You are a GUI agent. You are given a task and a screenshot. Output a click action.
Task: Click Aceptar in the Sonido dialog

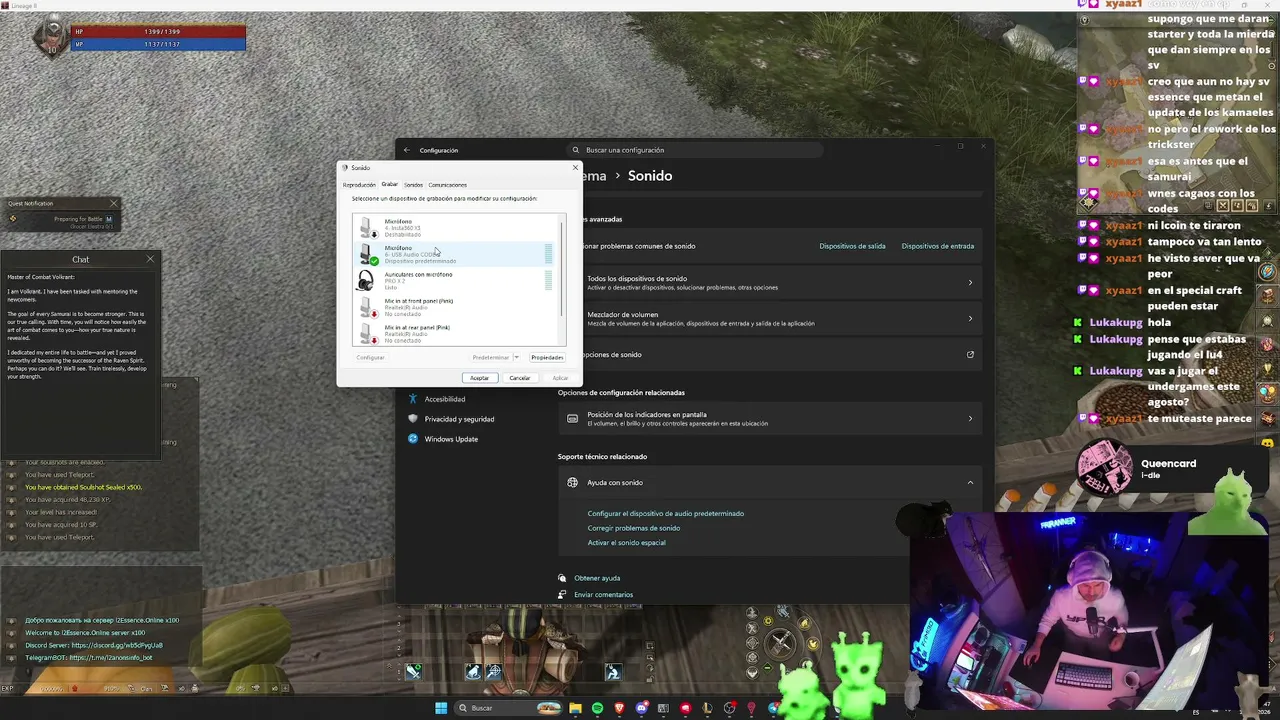point(479,378)
